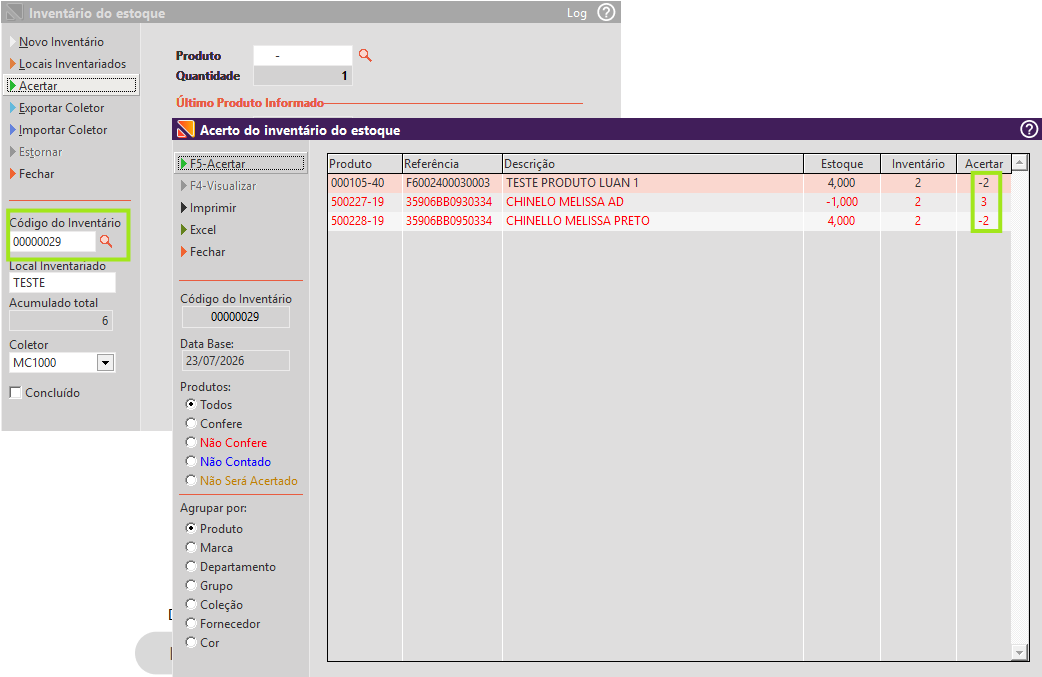Click the Referência column header
Screen dimensions: 1042x677
click(x=452, y=163)
